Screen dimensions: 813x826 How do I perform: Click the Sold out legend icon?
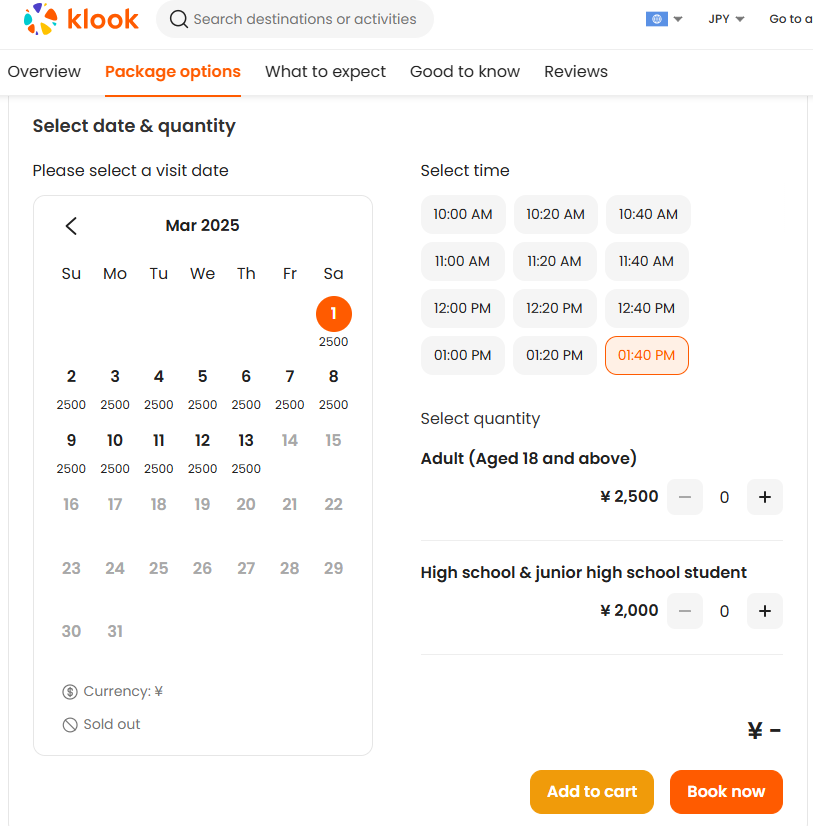click(70, 725)
